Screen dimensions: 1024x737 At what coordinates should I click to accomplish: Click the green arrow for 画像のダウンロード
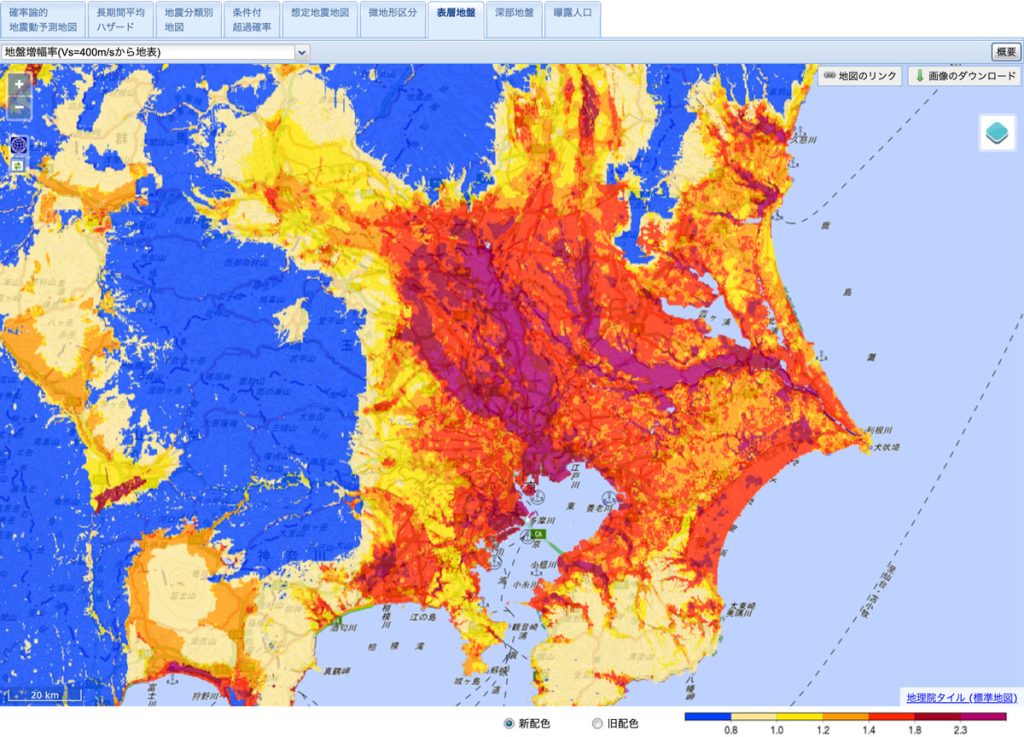coord(918,76)
